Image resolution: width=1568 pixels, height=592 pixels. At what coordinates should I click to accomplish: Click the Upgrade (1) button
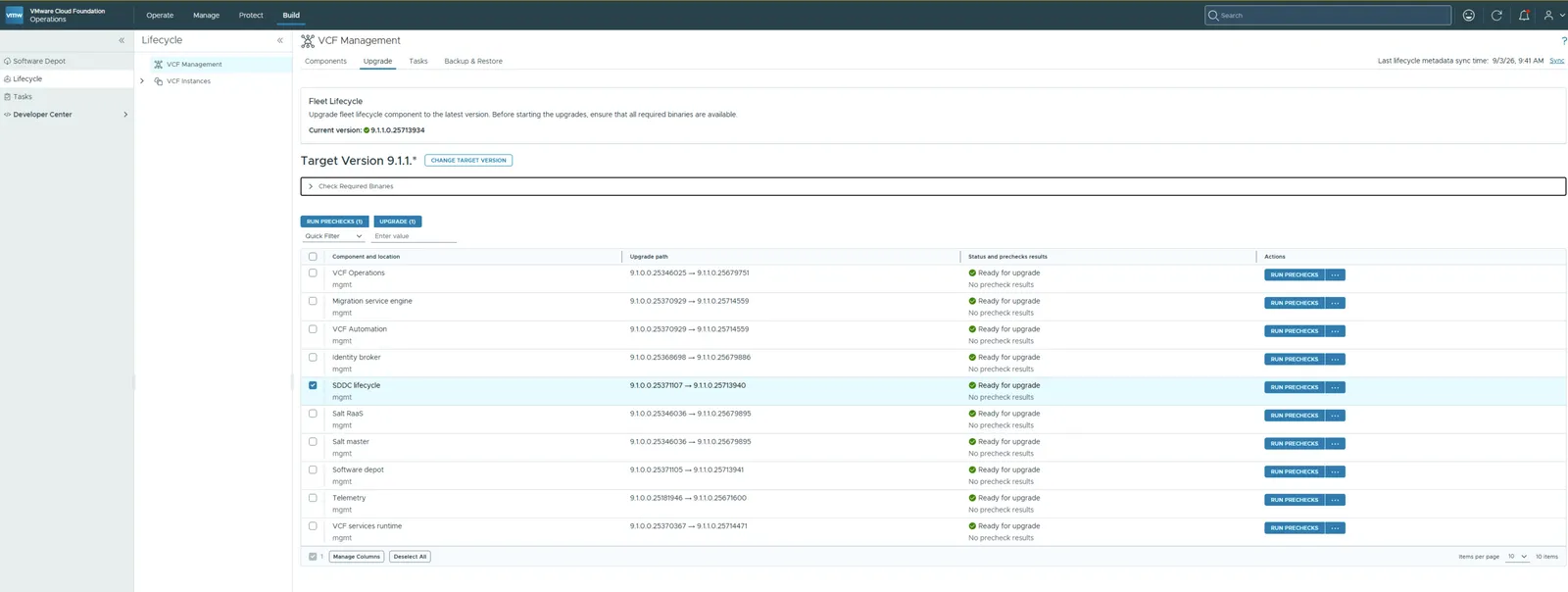[x=397, y=222]
